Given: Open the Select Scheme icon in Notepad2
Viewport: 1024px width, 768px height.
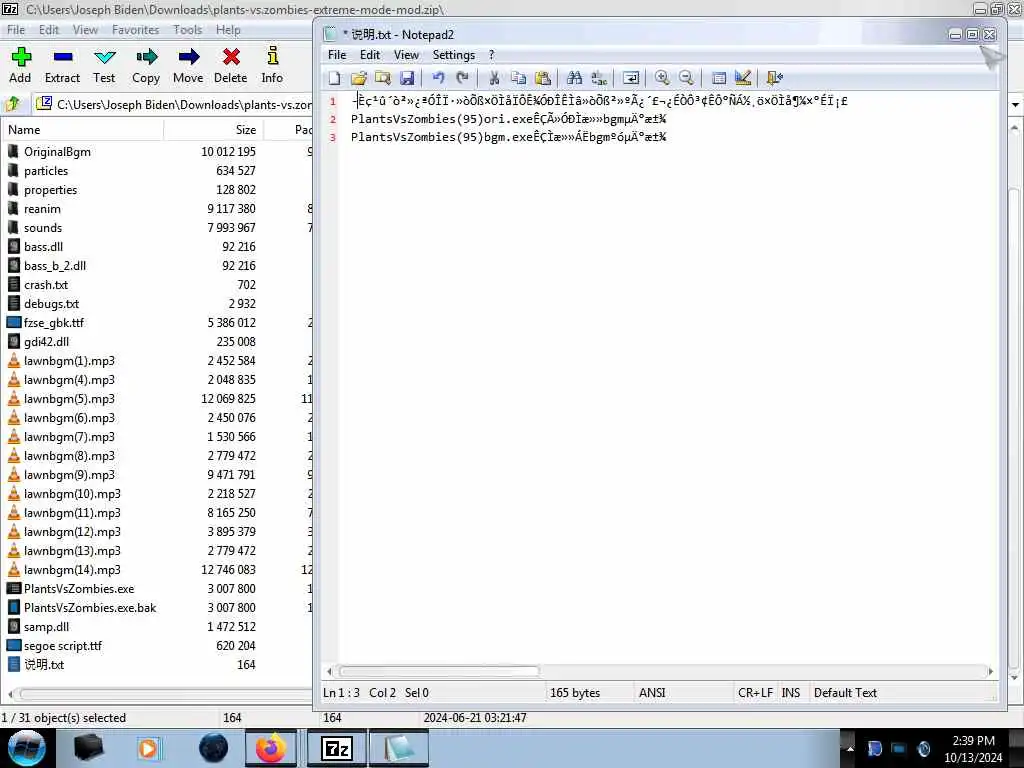Looking at the screenshot, I should tap(718, 78).
